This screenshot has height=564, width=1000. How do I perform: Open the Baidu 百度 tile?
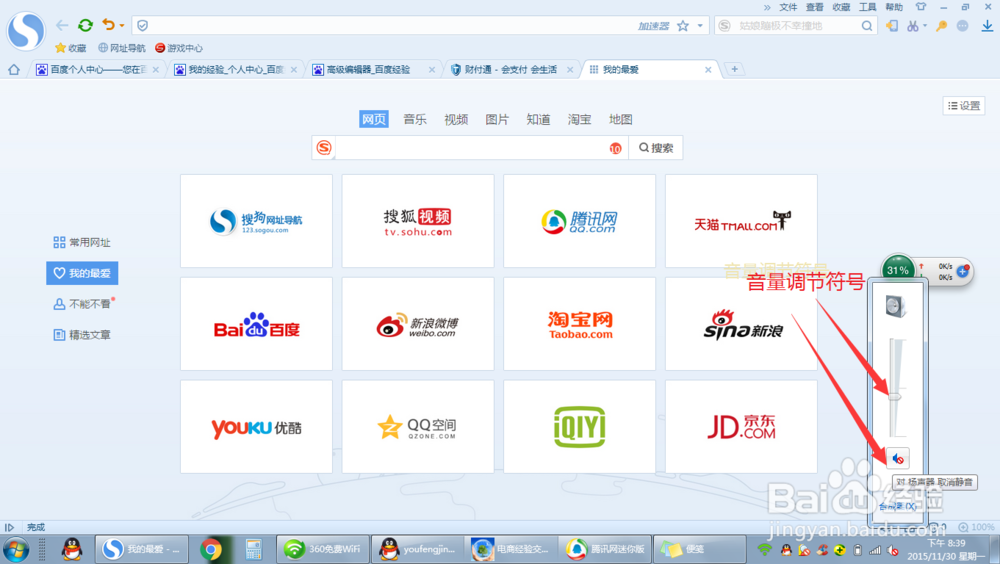pyautogui.click(x=256, y=324)
